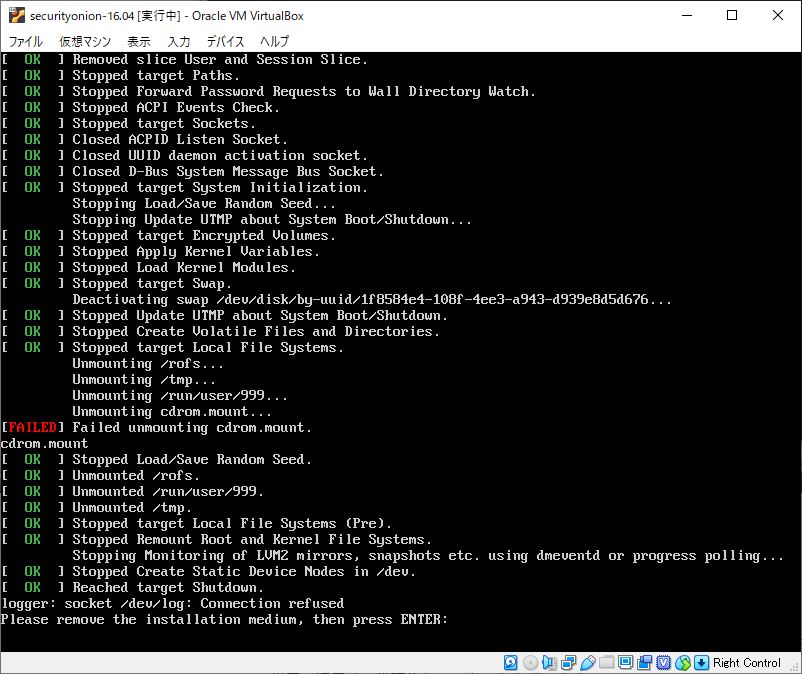Open the ヘルプ menu
The width and height of the screenshot is (802, 674).
(x=274, y=41)
